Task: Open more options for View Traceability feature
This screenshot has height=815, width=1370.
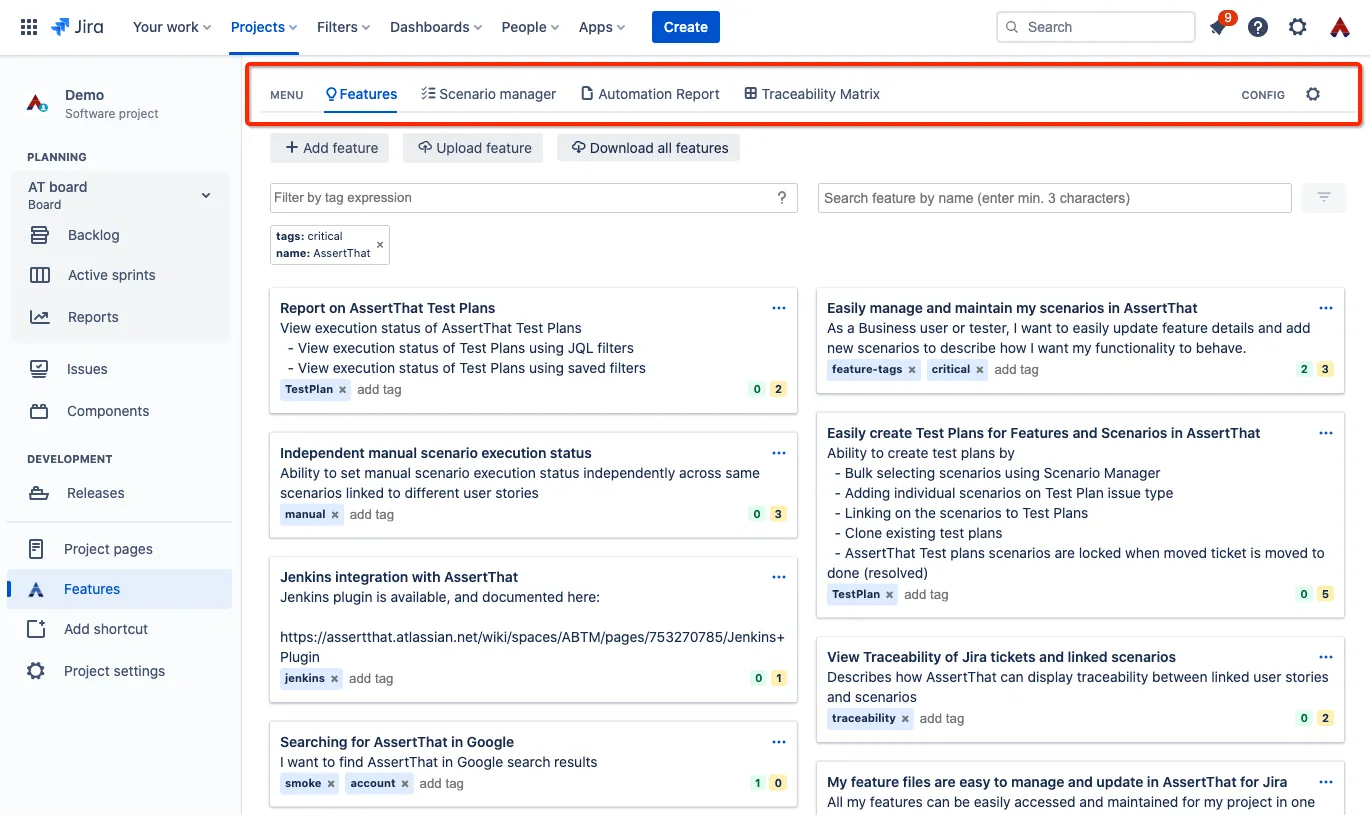Action: pyautogui.click(x=1326, y=657)
